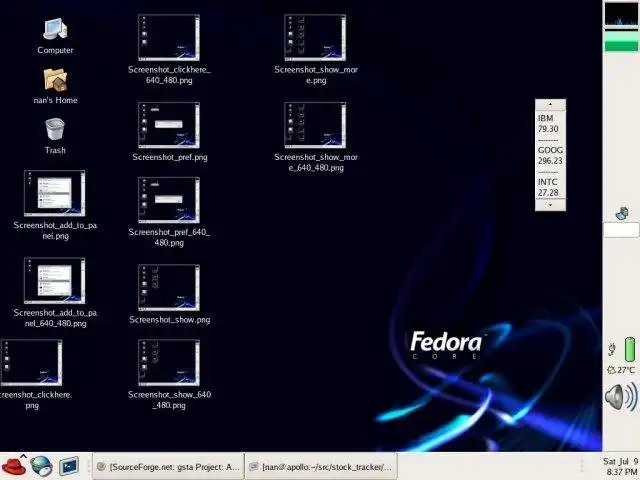Viewport: 640px width, 480px height.
Task: Open nan's Home folder icon
Action: 55,80
